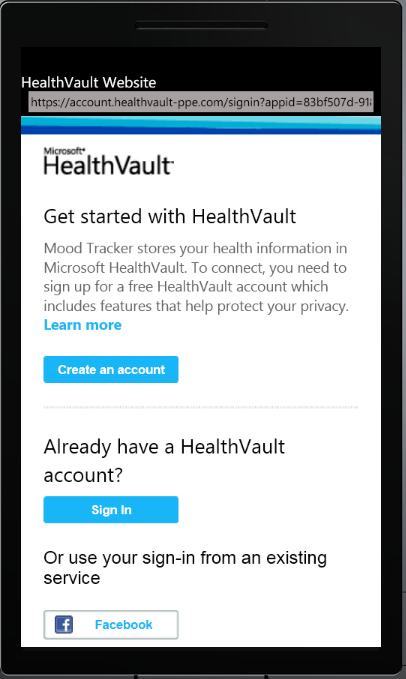Image resolution: width=406 pixels, height=679 pixels.
Task: Click the HealthVault logo wordmark
Action: tap(109, 165)
